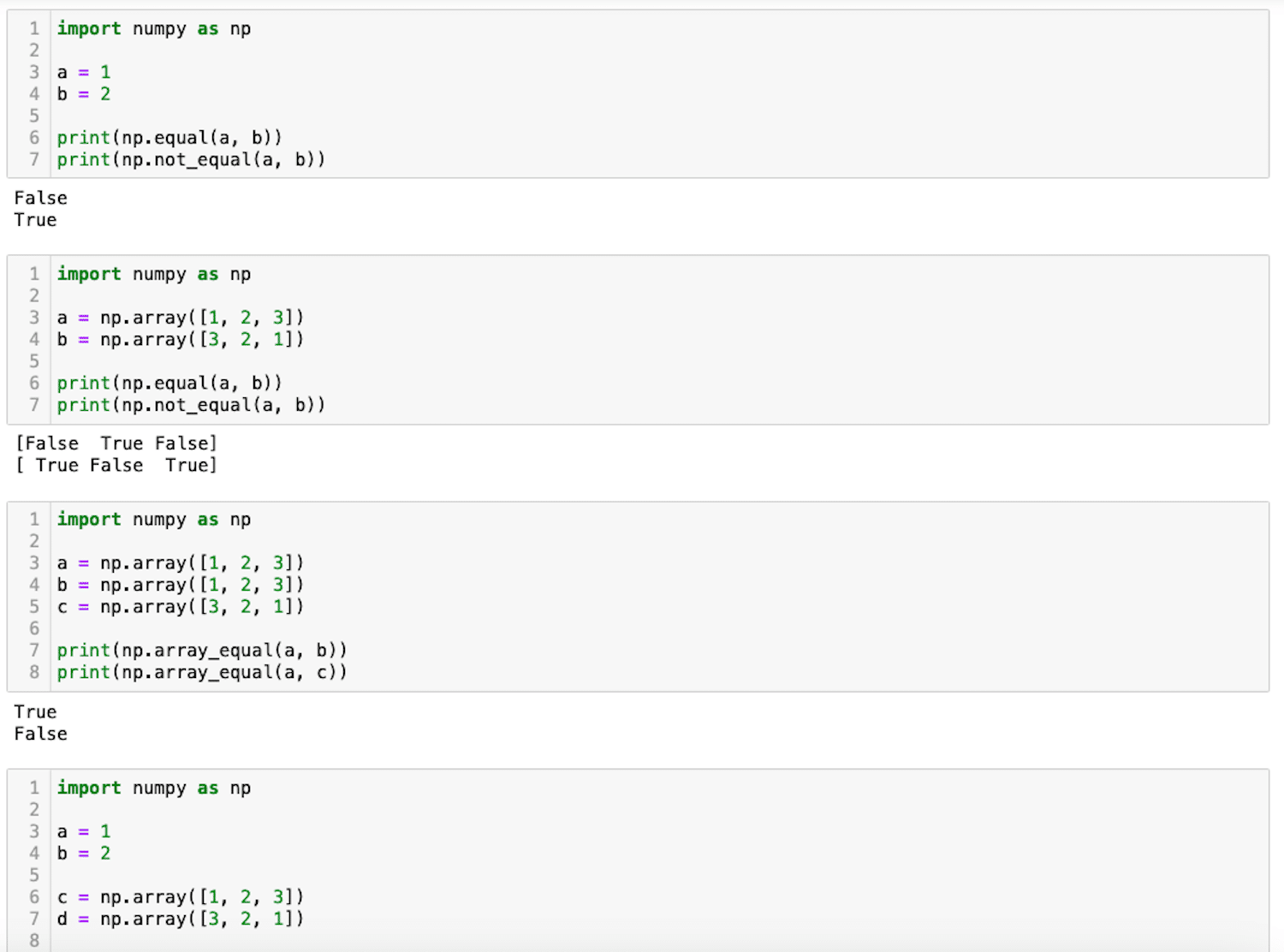This screenshot has height=952, width=1284.
Task: Click 'b = np.array([1, 2, 3])' in the array_equal cell
Action: 181,585
